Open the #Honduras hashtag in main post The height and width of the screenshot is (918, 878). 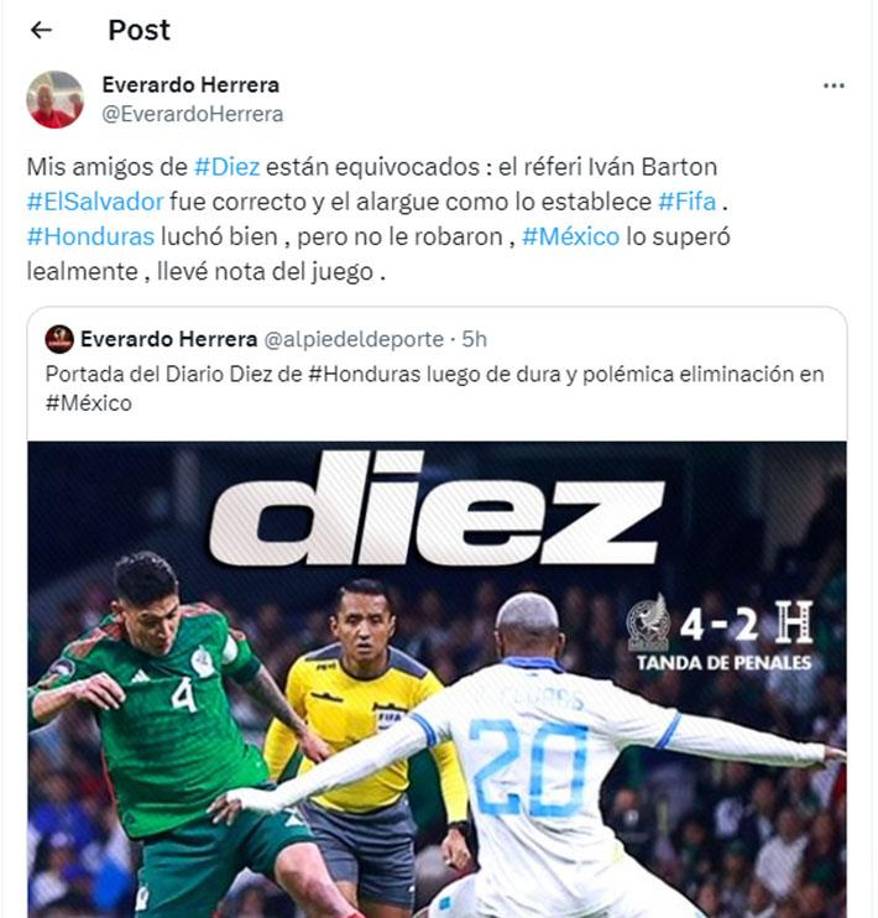pyautogui.click(x=91, y=237)
